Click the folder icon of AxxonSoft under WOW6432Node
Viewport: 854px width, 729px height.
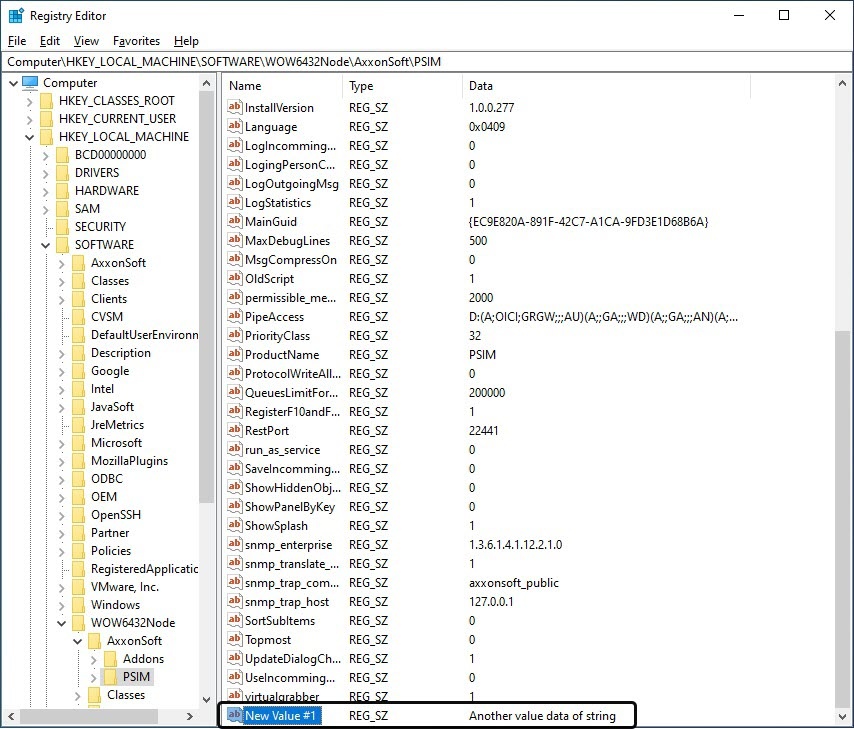[95, 641]
